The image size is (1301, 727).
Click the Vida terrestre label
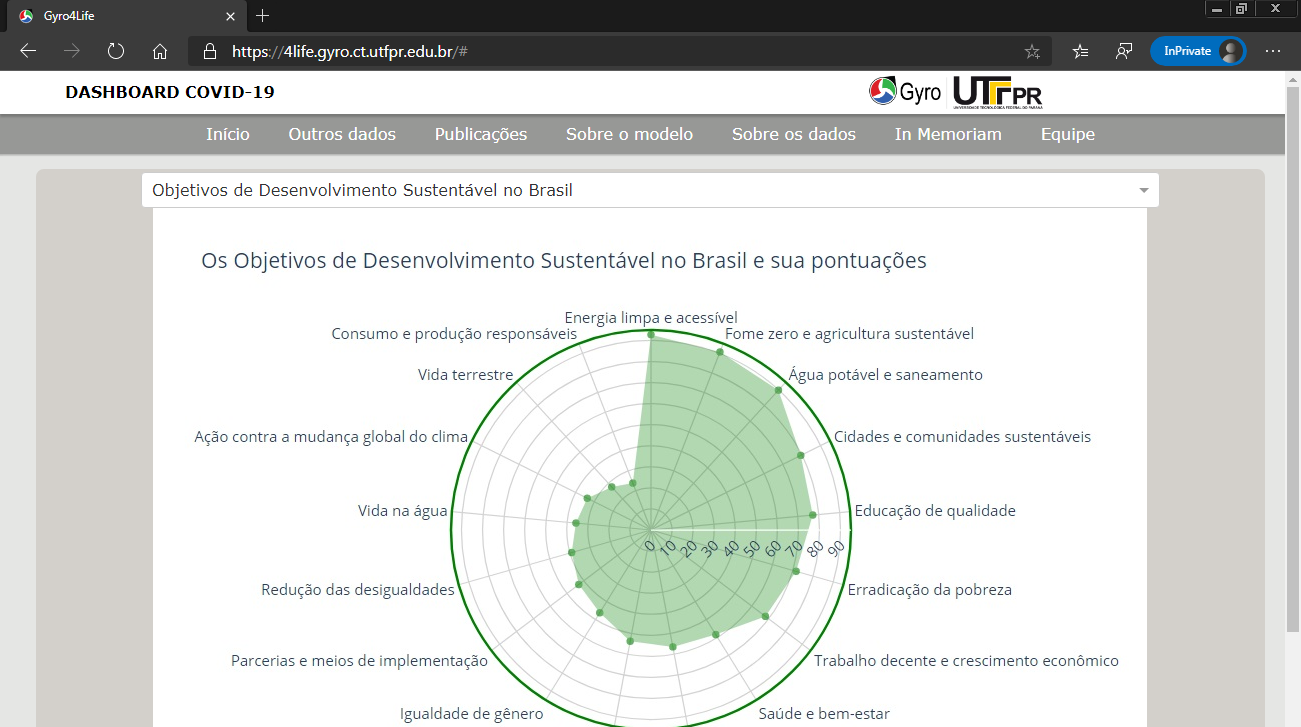pos(465,375)
